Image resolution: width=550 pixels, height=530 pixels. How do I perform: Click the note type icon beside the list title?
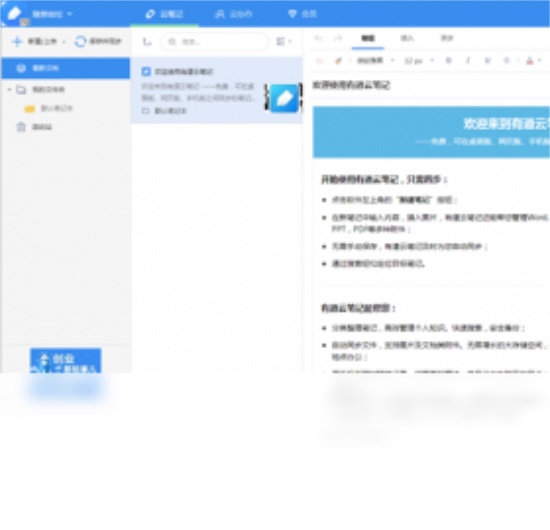146,72
